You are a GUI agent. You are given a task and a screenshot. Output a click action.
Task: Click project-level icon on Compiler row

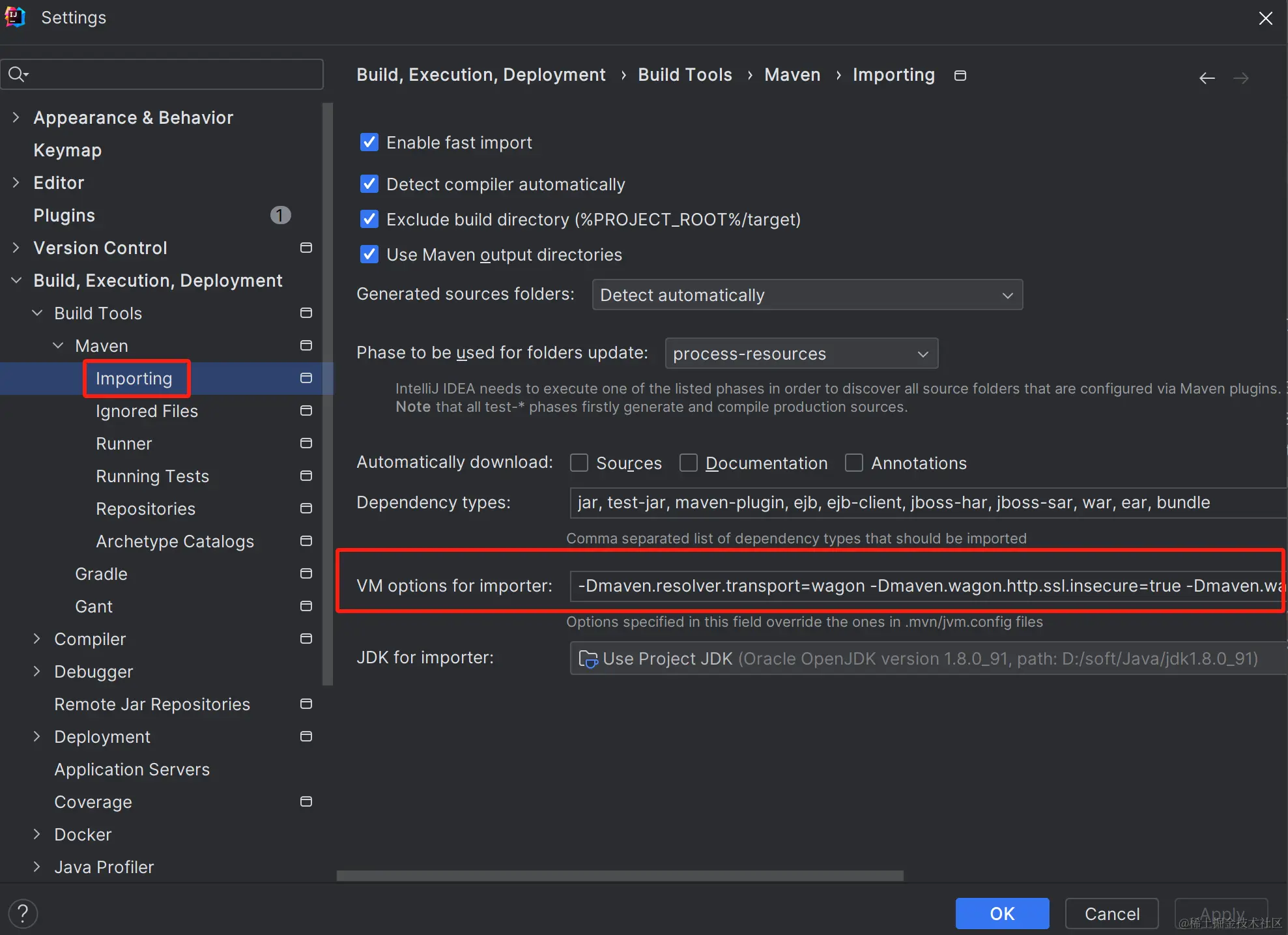[306, 639]
